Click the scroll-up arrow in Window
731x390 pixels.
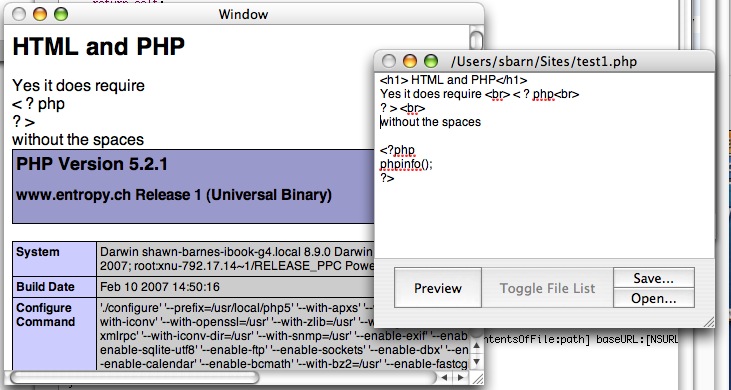[476, 346]
